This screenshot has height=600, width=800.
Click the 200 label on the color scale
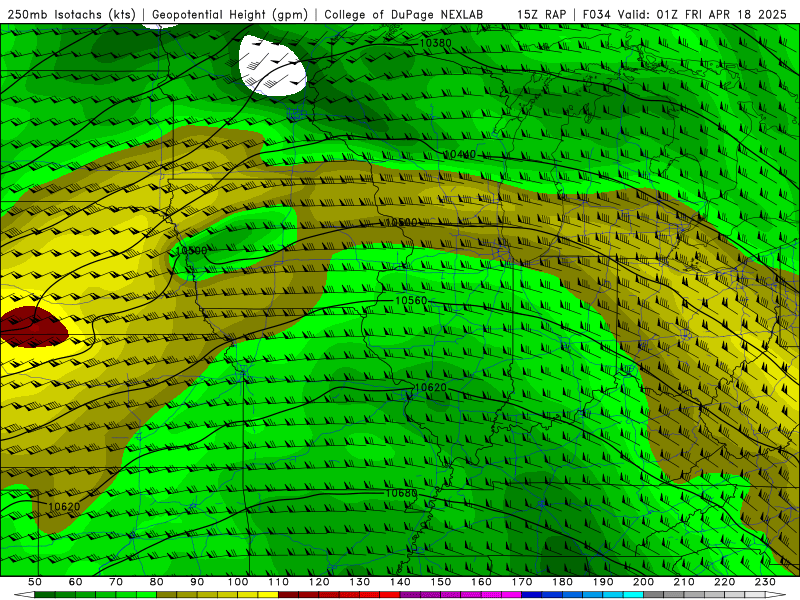pos(643,582)
